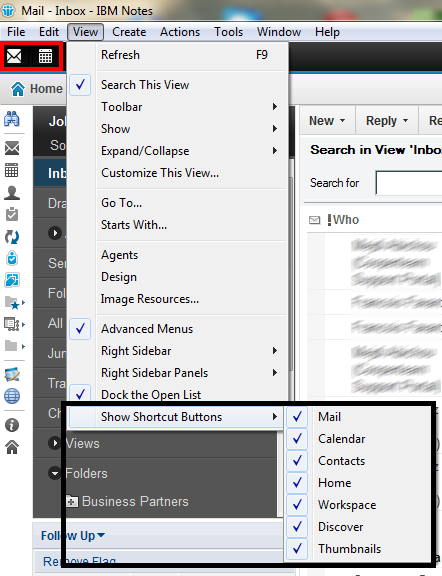Select the Business Partners folder label
Image resolution: width=442 pixels, height=576 pixels.
click(x=135, y=501)
